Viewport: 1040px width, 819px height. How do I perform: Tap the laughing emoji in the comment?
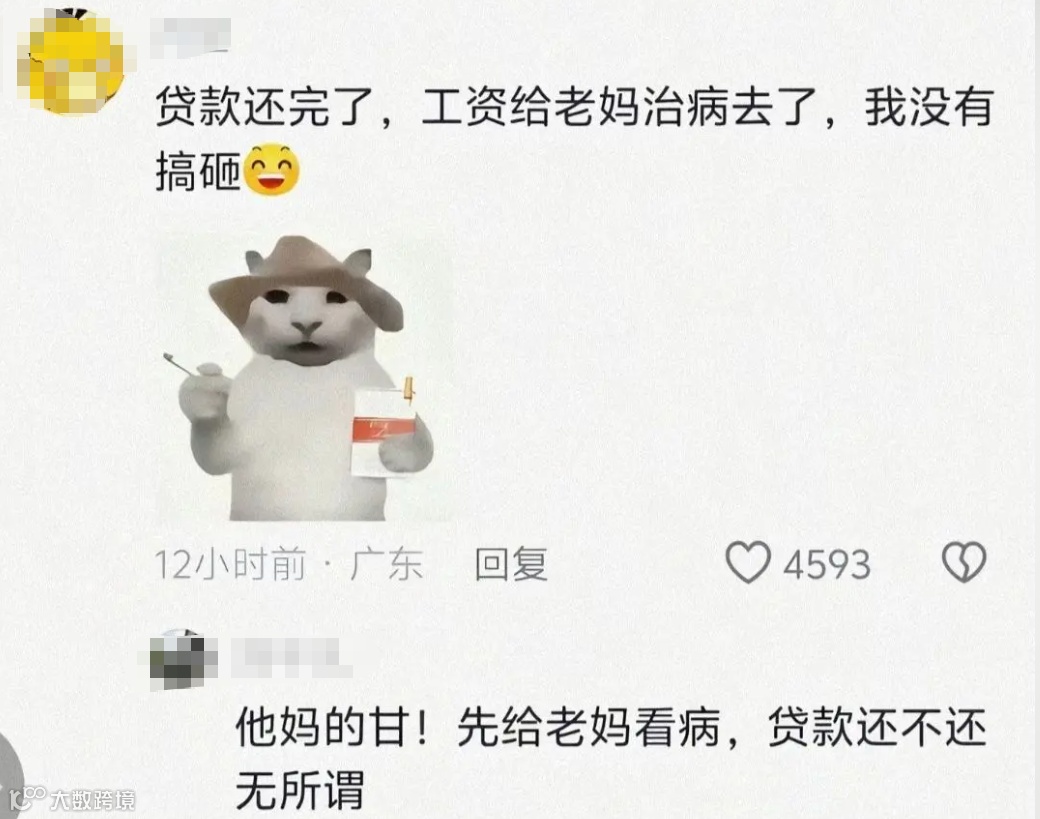click(272, 169)
